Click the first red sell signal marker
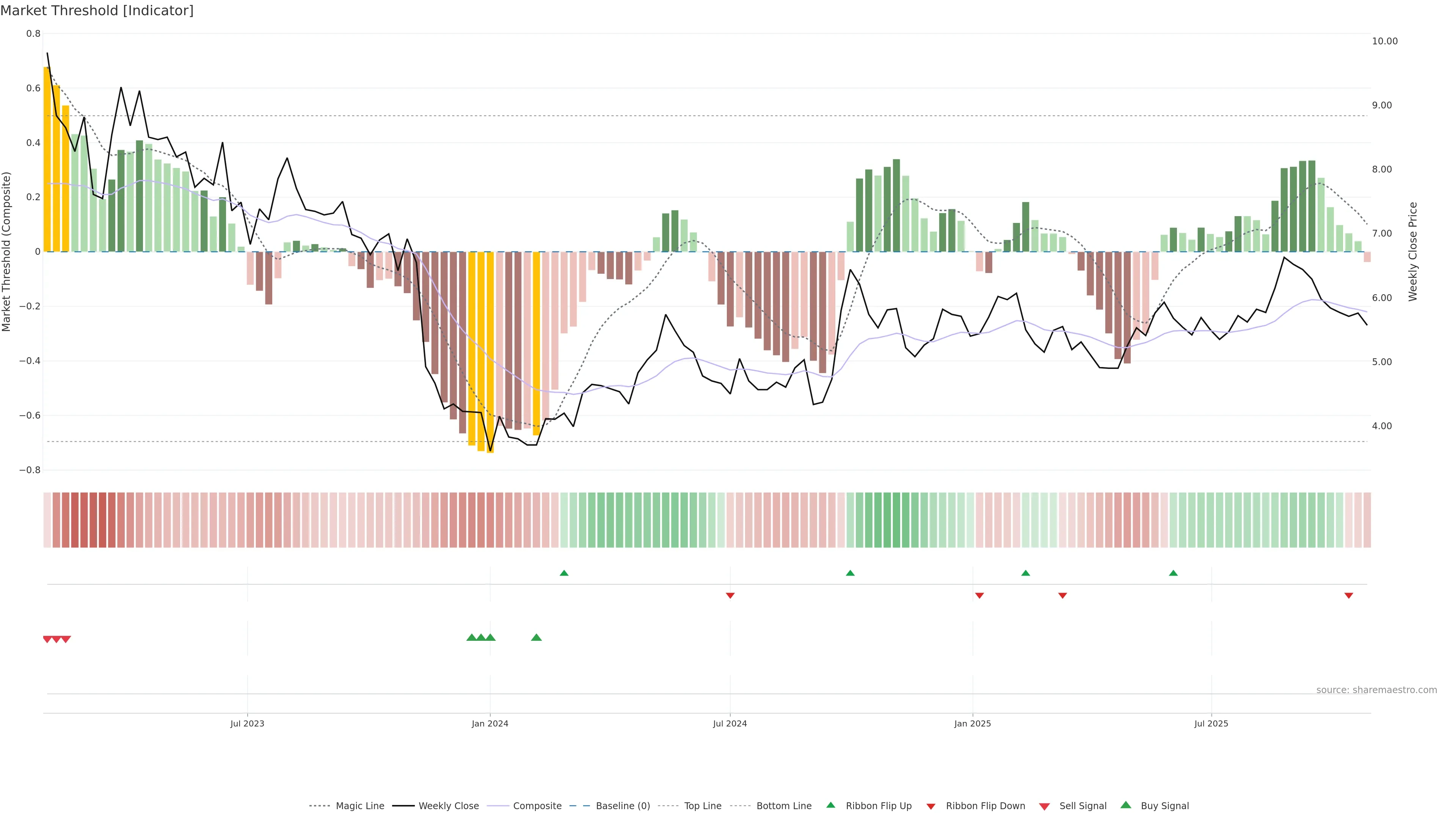The width and height of the screenshot is (1456, 819). point(47,639)
